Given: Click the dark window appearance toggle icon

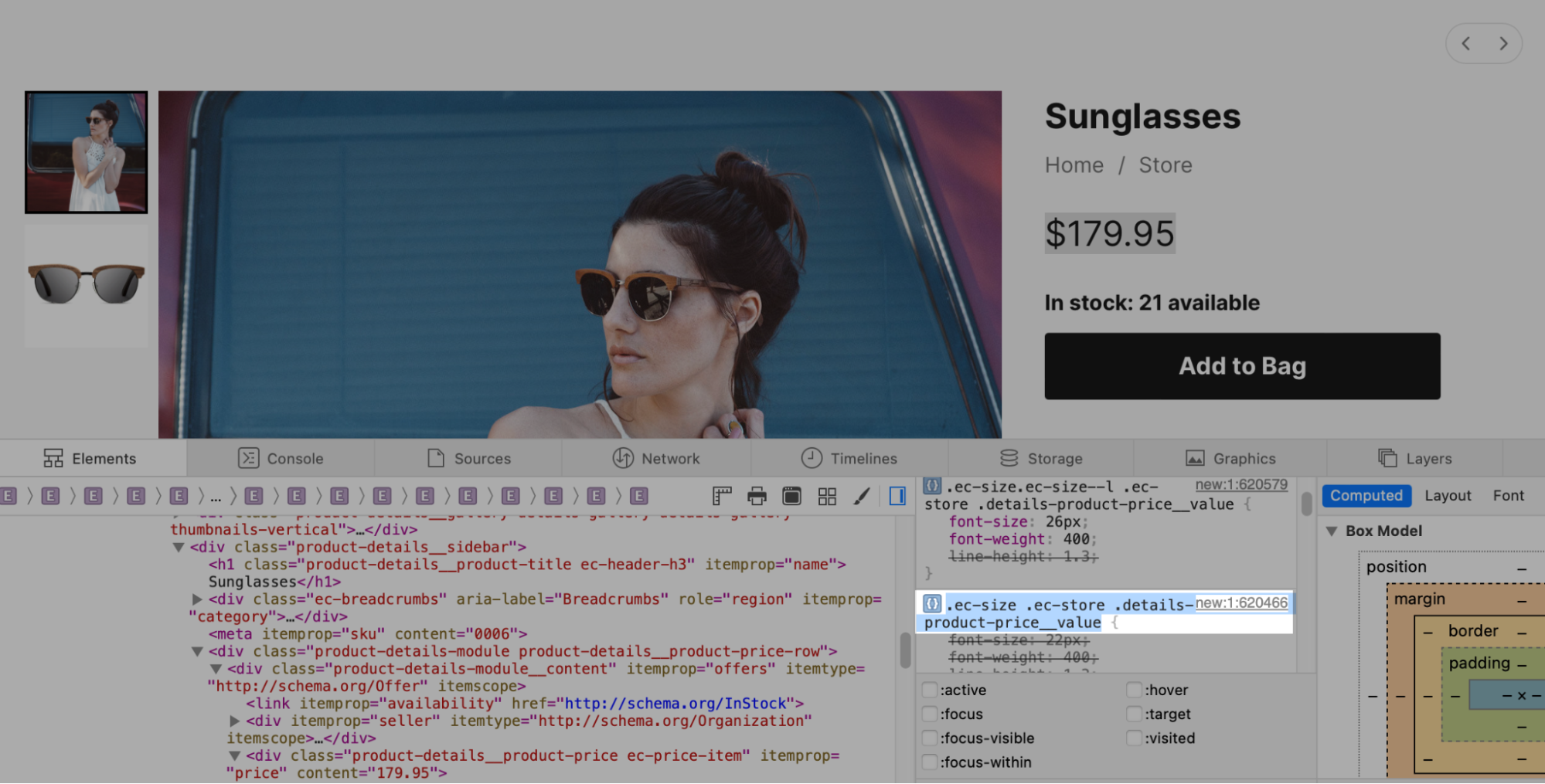Looking at the screenshot, I should (791, 496).
